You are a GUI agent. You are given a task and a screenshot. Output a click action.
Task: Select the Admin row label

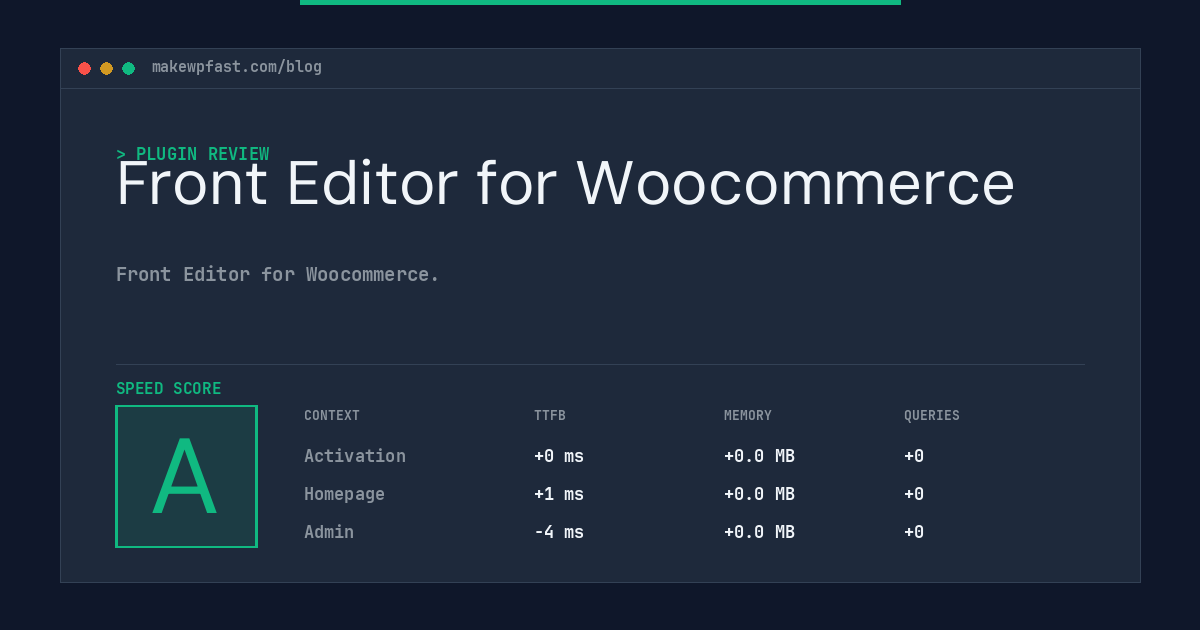329,532
